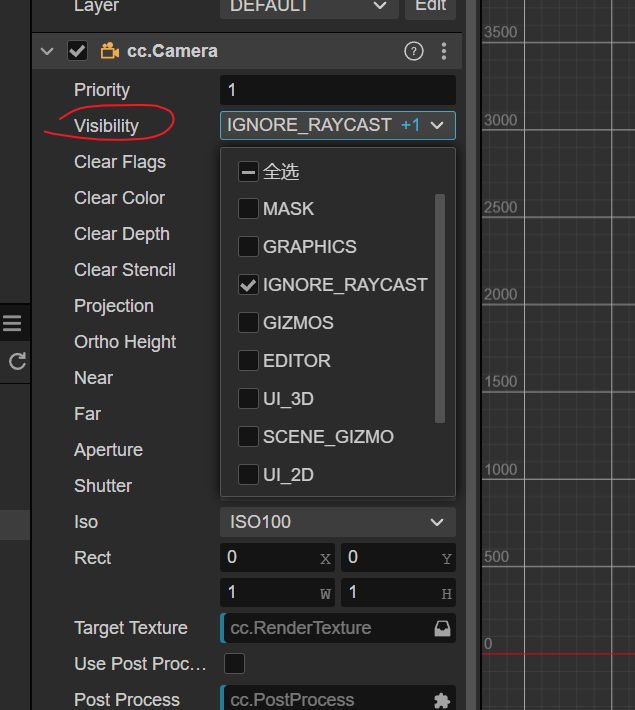The image size is (635, 710).
Task: Check the UI_2D visibility layer
Action: click(x=248, y=475)
